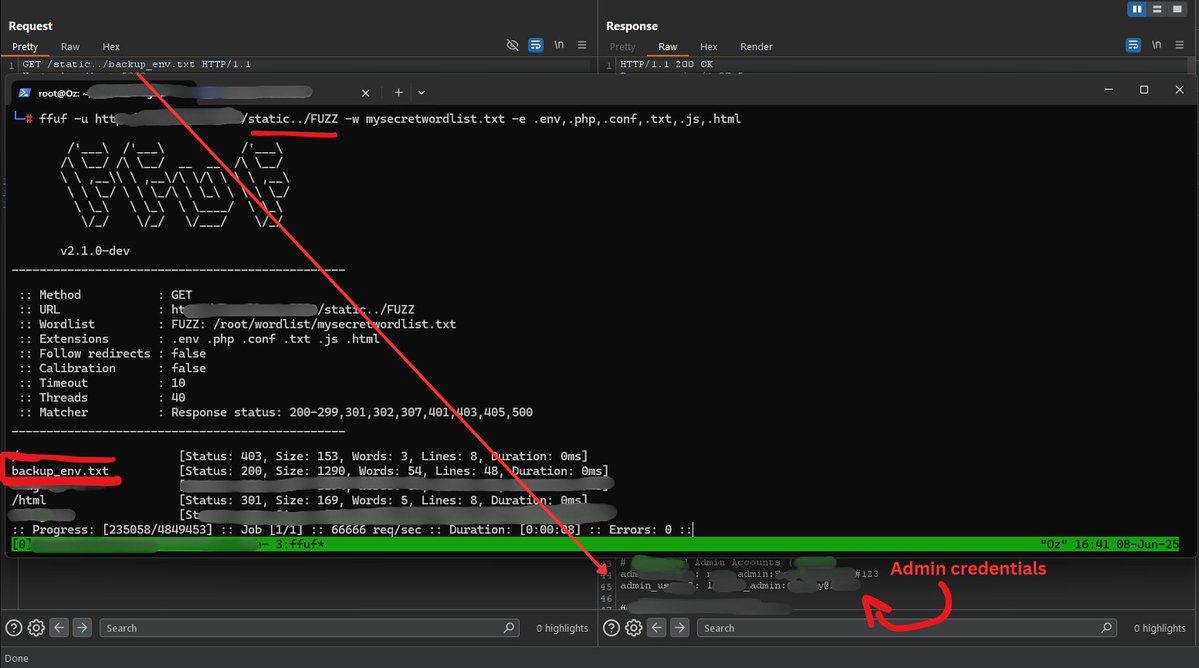The height and width of the screenshot is (668, 1199).
Task: Open Request search help icon
Action: 14,627
